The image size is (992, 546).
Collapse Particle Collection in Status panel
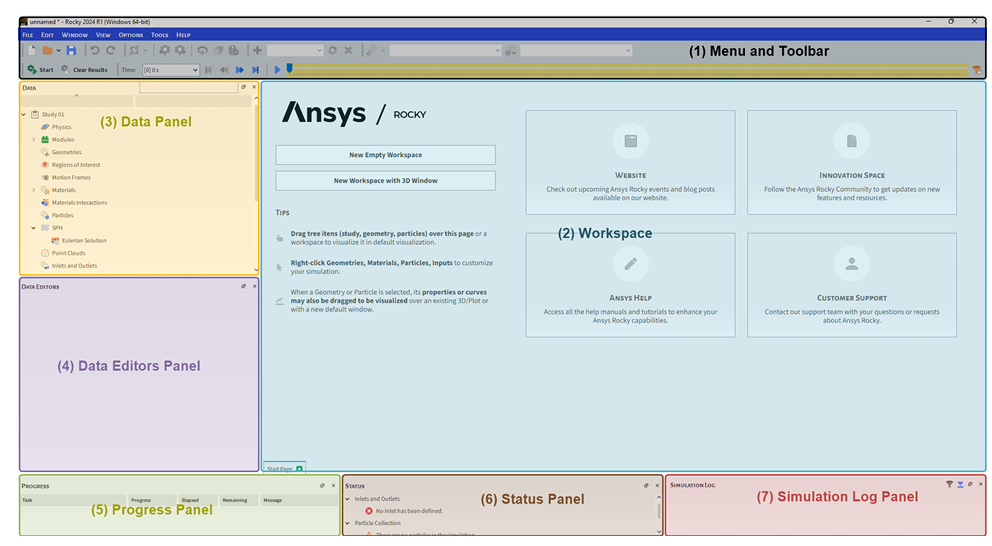(347, 523)
